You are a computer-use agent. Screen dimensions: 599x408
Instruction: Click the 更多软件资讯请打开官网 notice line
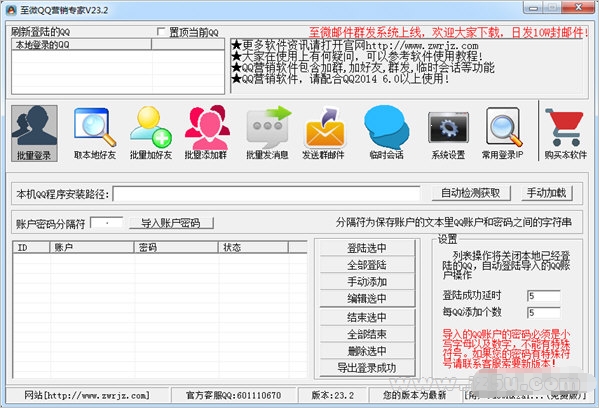click(355, 45)
